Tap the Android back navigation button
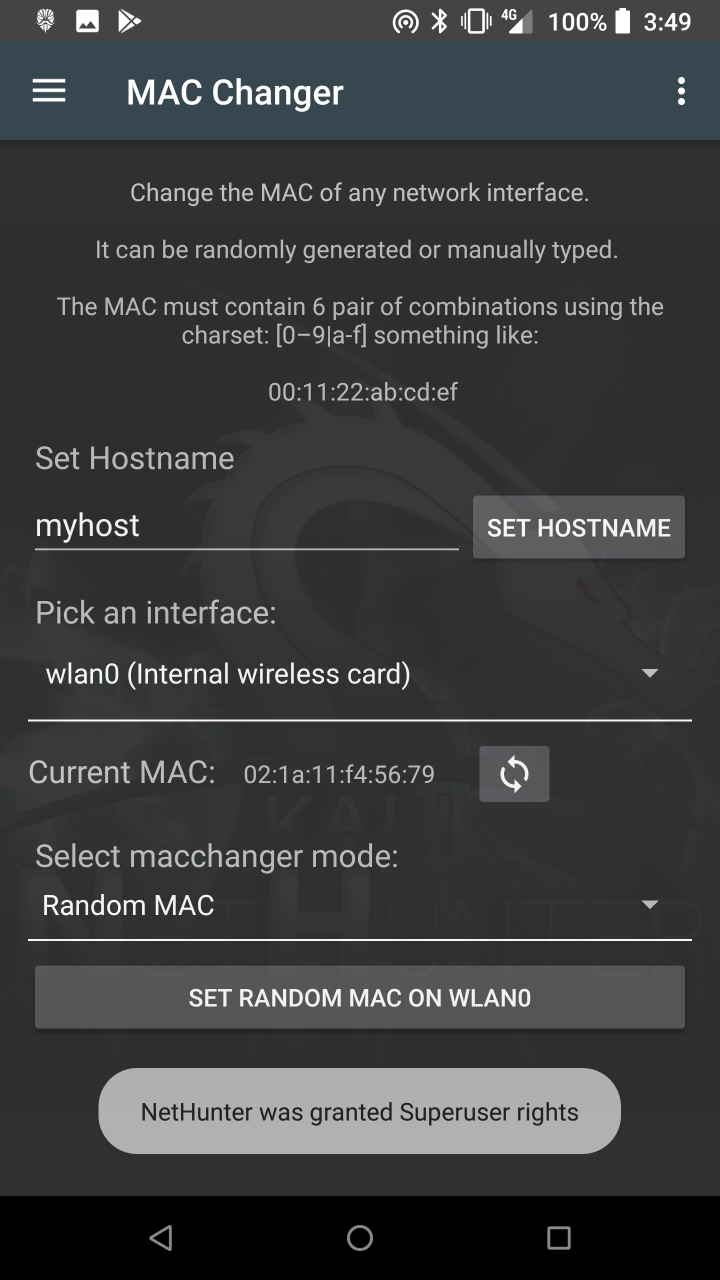This screenshot has height=1280, width=720. point(160,1238)
